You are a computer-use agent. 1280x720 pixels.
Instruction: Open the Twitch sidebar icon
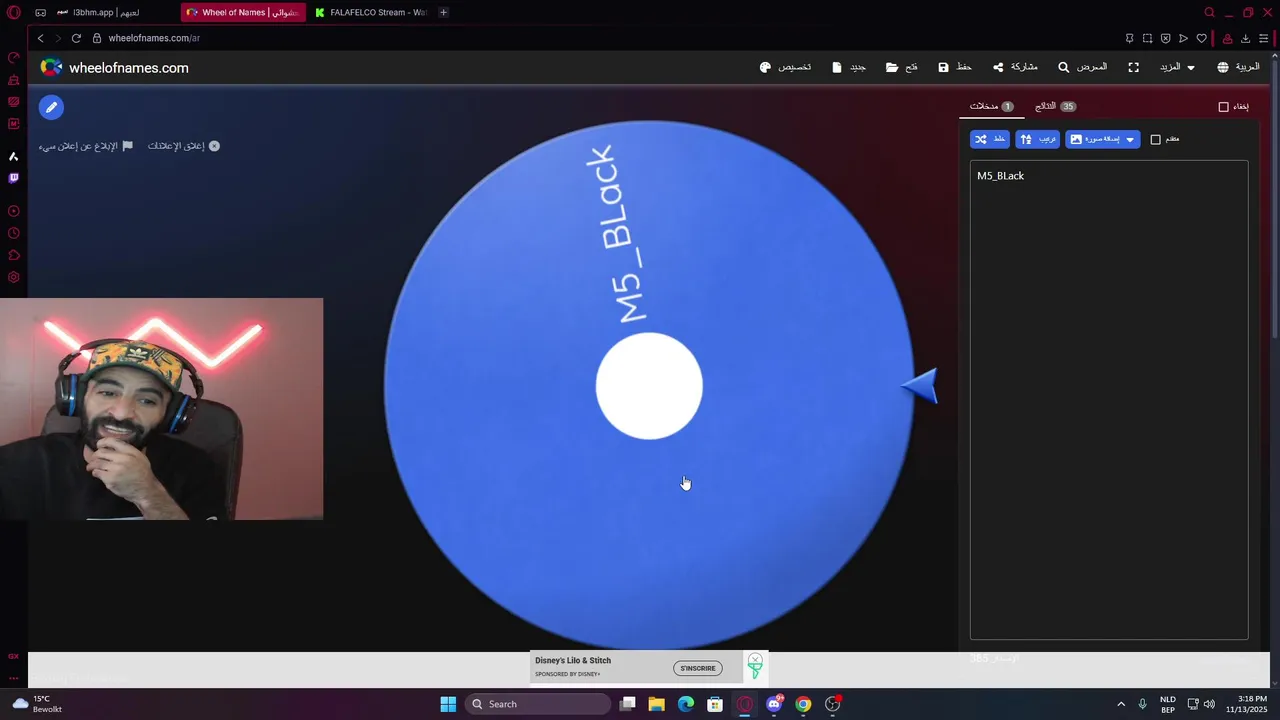(x=13, y=178)
